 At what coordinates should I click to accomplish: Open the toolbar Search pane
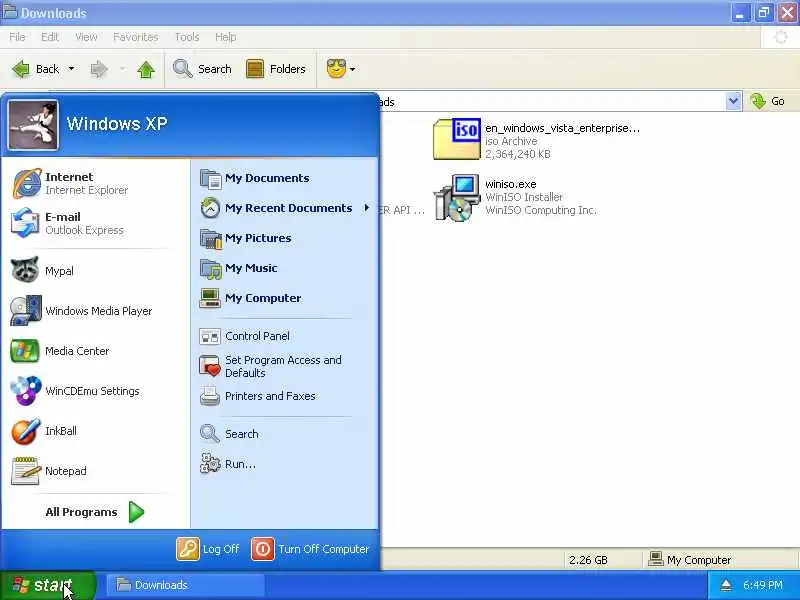click(x=202, y=69)
